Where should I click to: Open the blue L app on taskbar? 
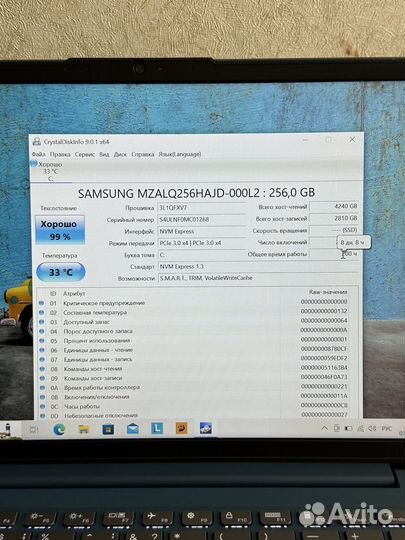coord(157,428)
